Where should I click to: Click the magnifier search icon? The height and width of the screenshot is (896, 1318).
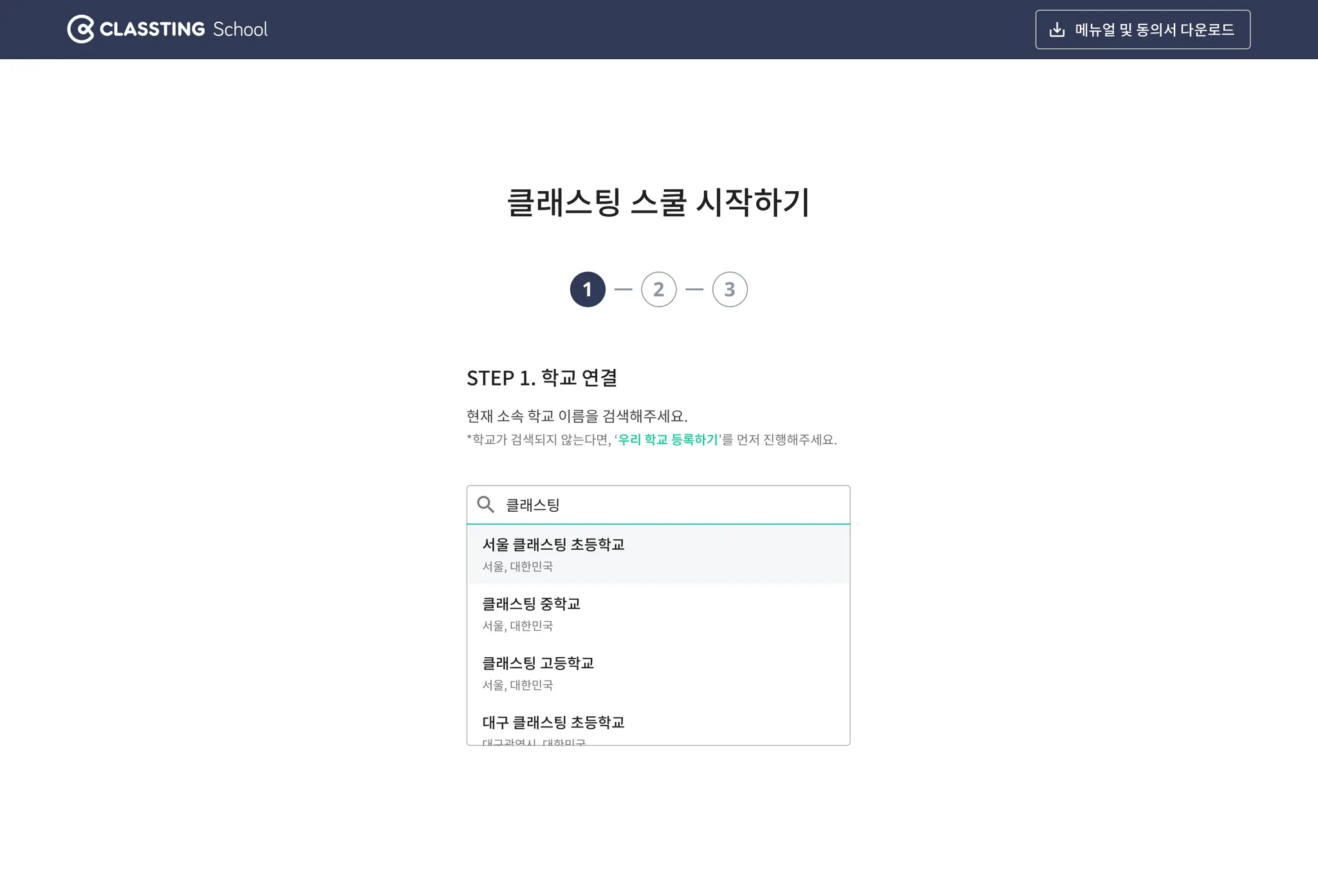click(486, 505)
